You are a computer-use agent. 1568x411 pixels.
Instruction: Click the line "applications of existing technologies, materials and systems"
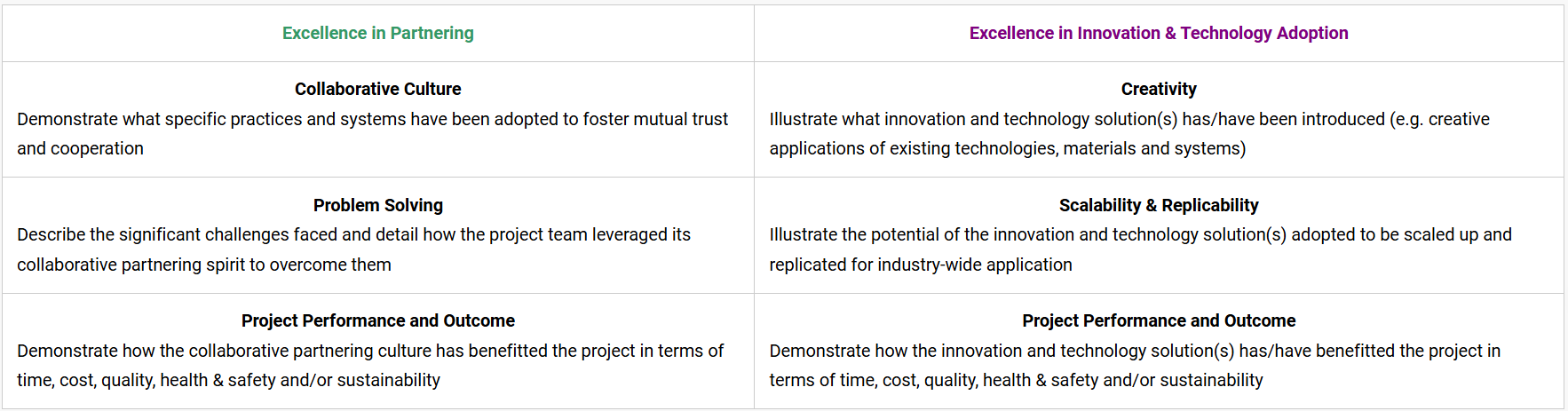pyautogui.click(x=1007, y=148)
